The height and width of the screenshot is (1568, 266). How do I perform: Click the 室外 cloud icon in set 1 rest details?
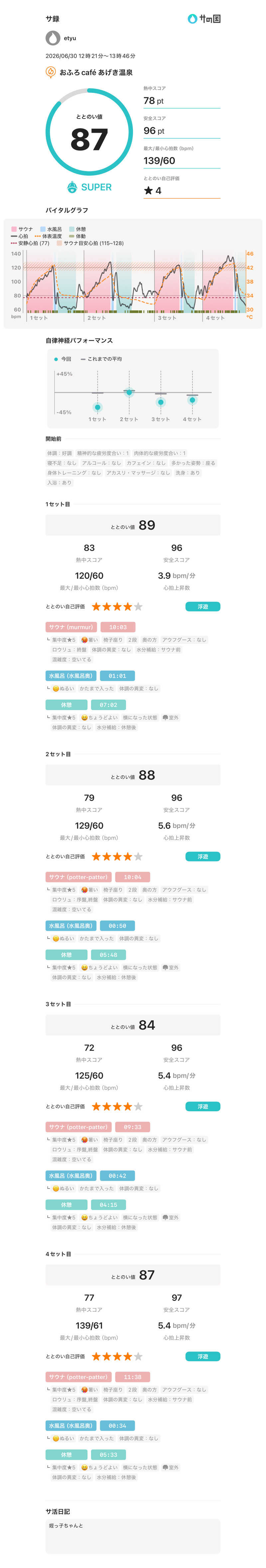point(165,718)
